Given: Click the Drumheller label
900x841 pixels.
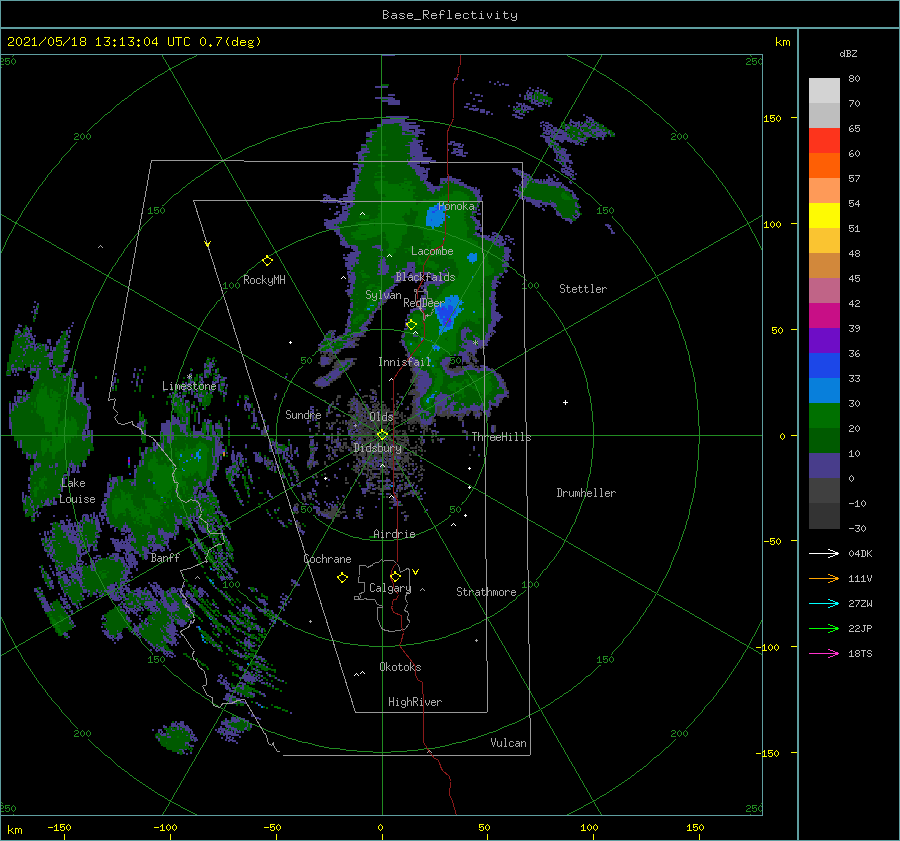Looking at the screenshot, I should (586, 493).
